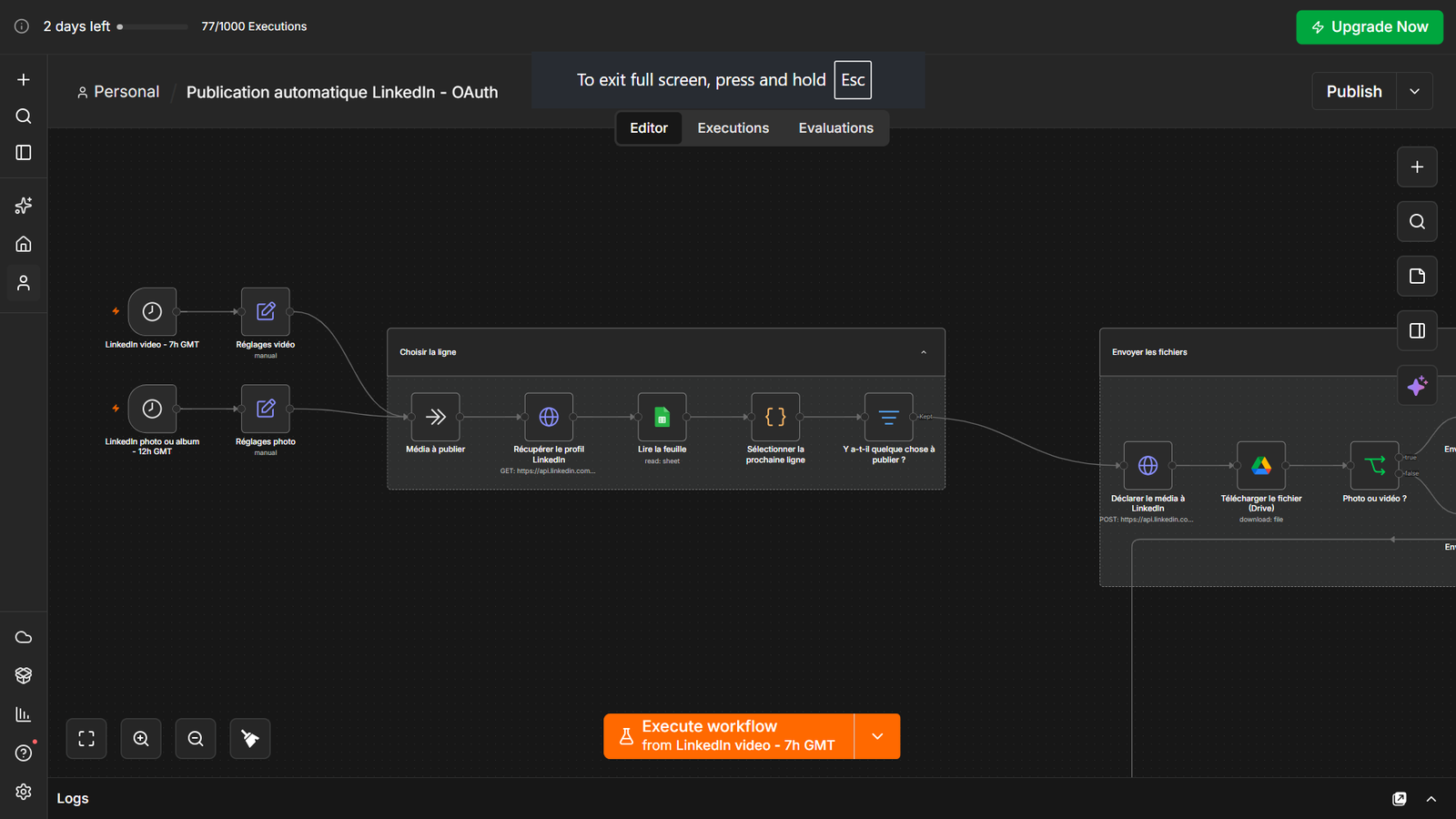Select the Y a-t-il quelque chose à publier filter node
Screen dimensions: 1456x819
pos(889,417)
